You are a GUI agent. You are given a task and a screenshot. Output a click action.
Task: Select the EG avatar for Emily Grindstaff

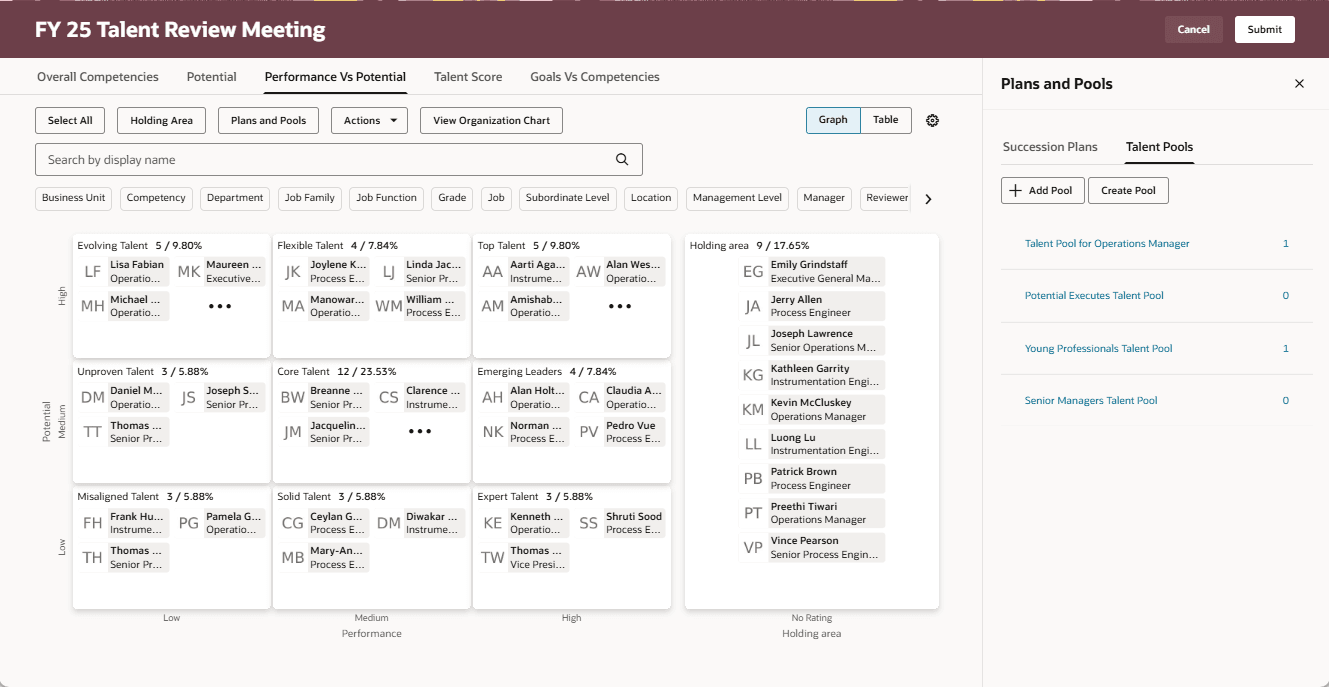(753, 272)
